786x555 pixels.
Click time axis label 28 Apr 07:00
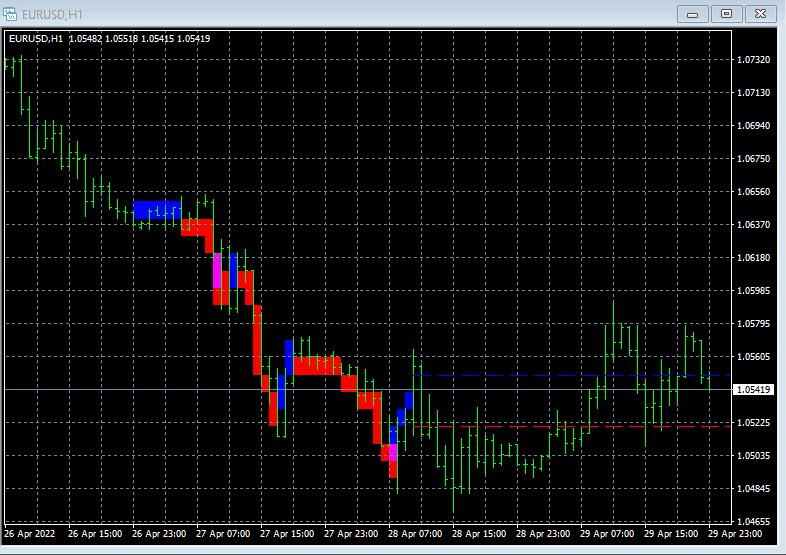point(415,534)
